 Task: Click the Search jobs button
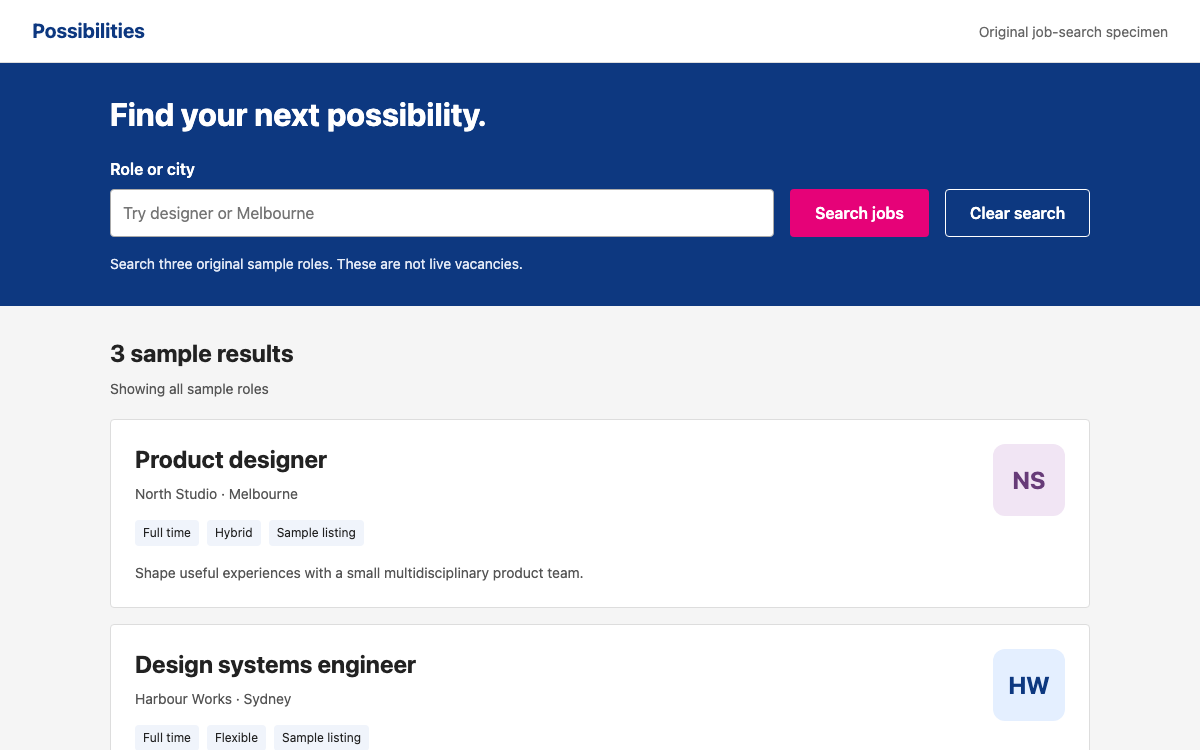pyautogui.click(x=859, y=213)
